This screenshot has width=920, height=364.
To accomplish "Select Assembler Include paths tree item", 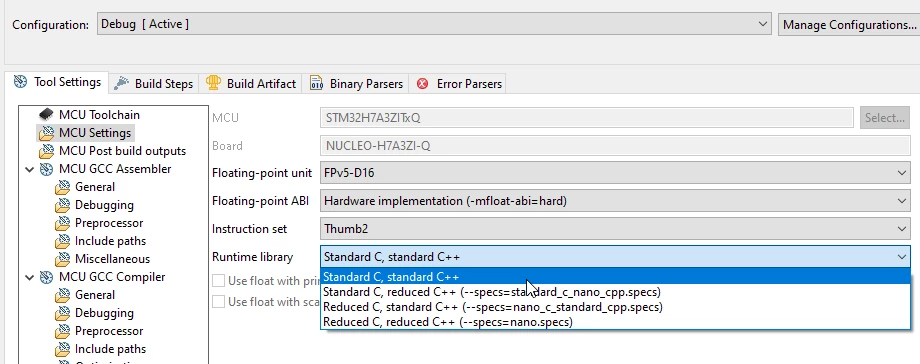I will (110, 241).
